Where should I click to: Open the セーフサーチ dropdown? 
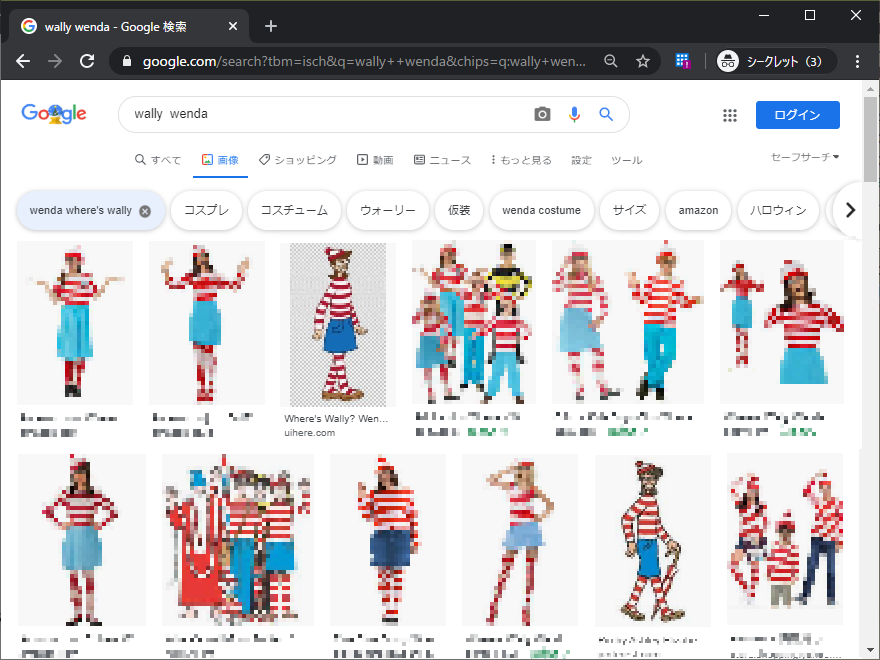tap(805, 157)
